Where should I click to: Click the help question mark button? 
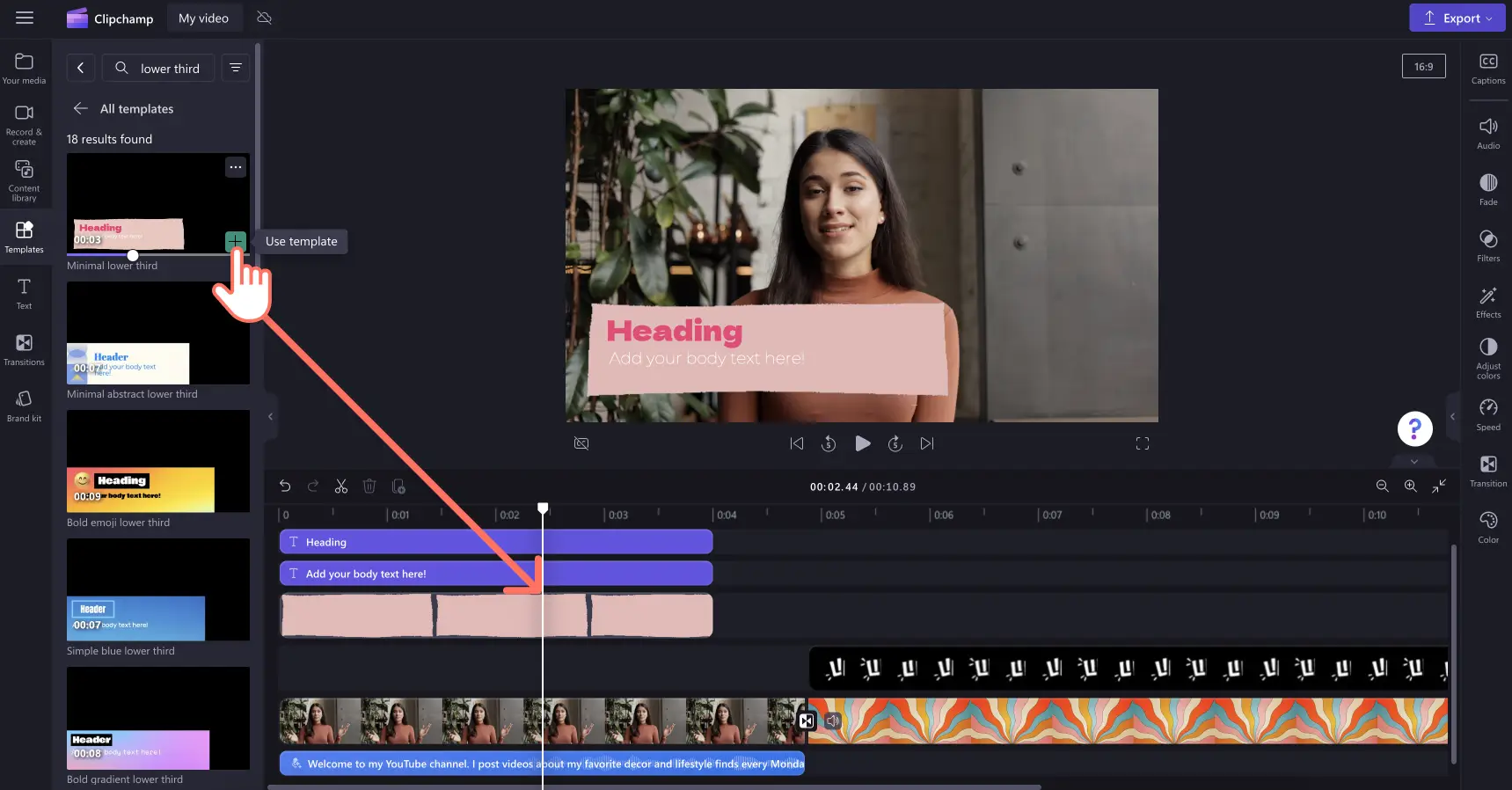pos(1414,428)
